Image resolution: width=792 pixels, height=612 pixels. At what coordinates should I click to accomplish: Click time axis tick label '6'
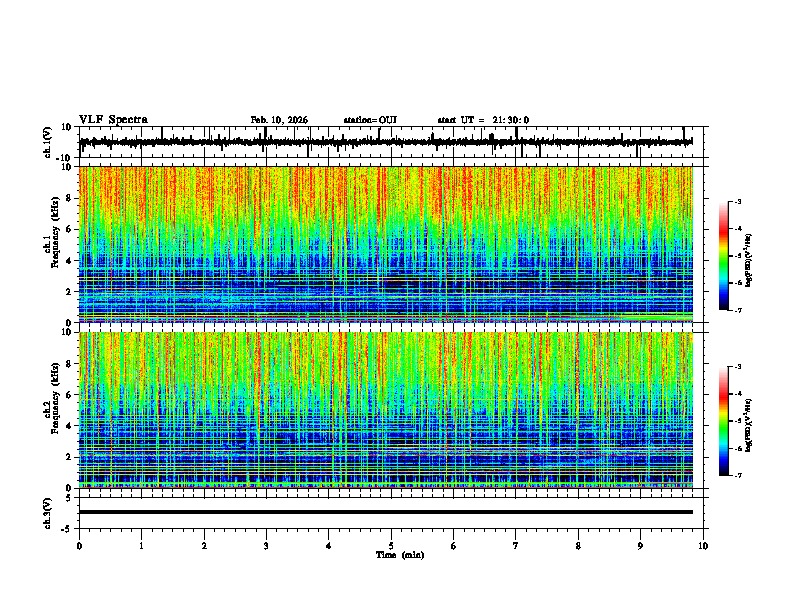coord(454,546)
